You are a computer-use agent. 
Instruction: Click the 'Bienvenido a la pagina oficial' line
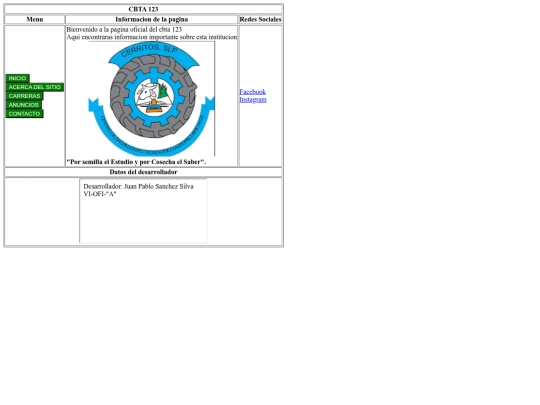tap(124, 30)
